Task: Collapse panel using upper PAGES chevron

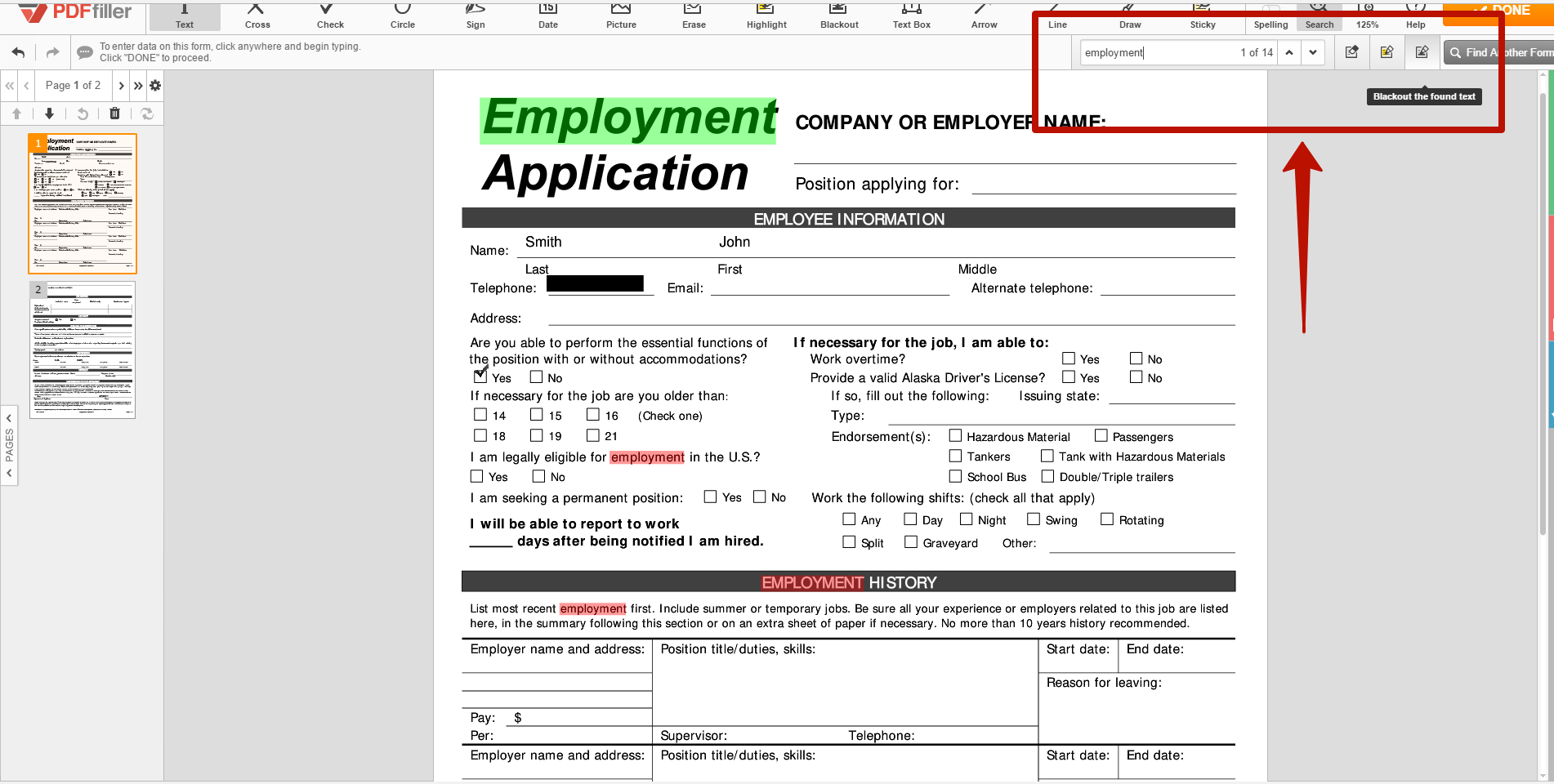Action: pyautogui.click(x=9, y=418)
